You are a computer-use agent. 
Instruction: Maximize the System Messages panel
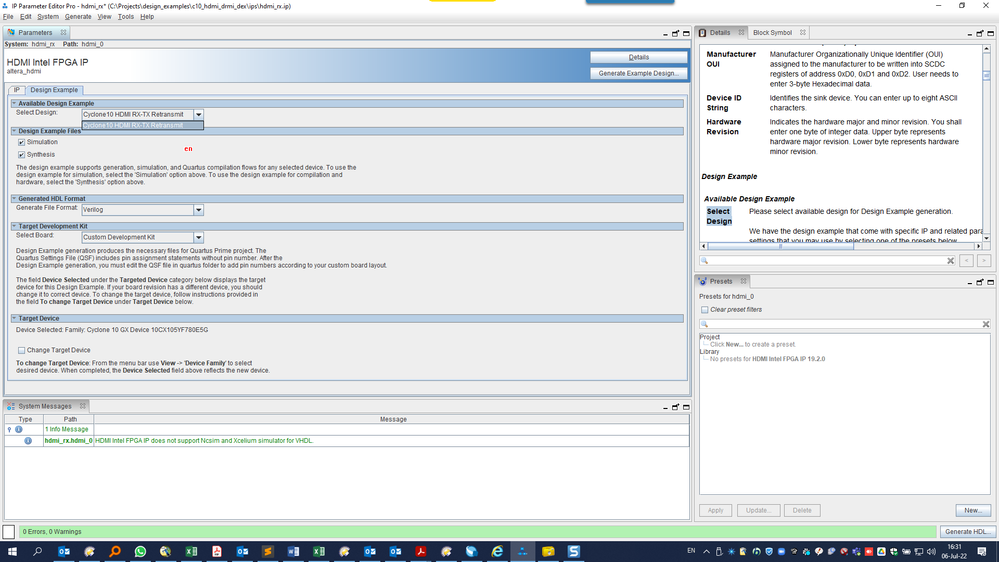686,407
